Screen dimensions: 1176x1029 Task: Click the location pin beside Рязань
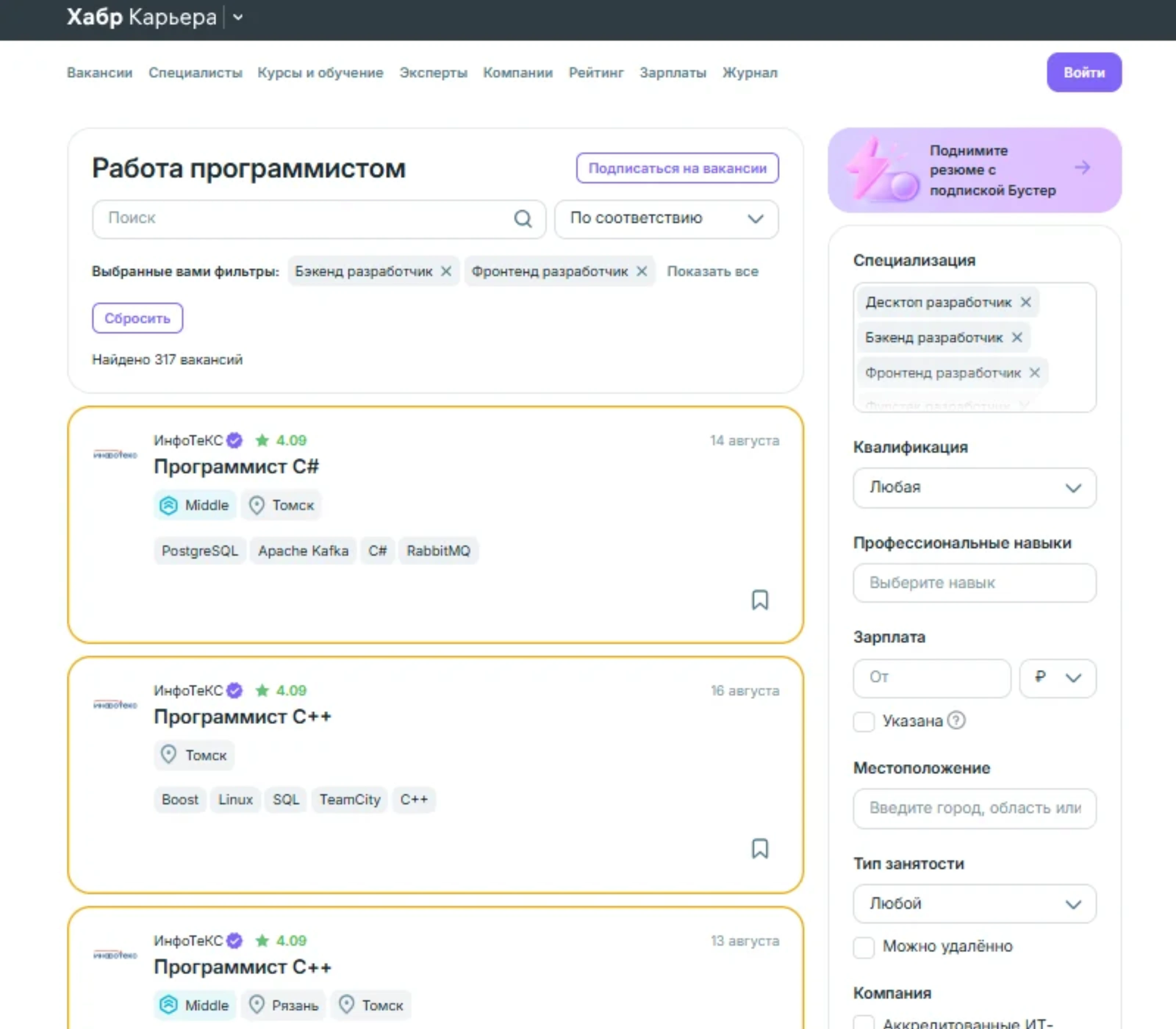257,1005
